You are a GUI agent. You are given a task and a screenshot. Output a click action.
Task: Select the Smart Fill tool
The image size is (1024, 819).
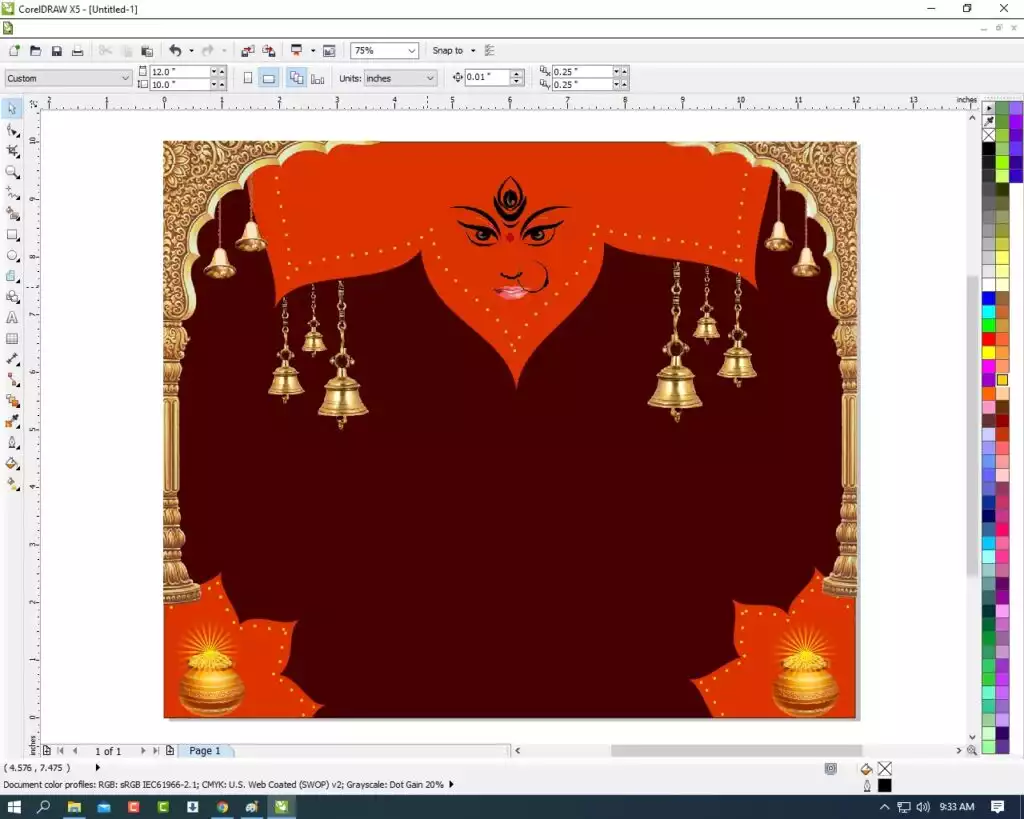(x=12, y=214)
